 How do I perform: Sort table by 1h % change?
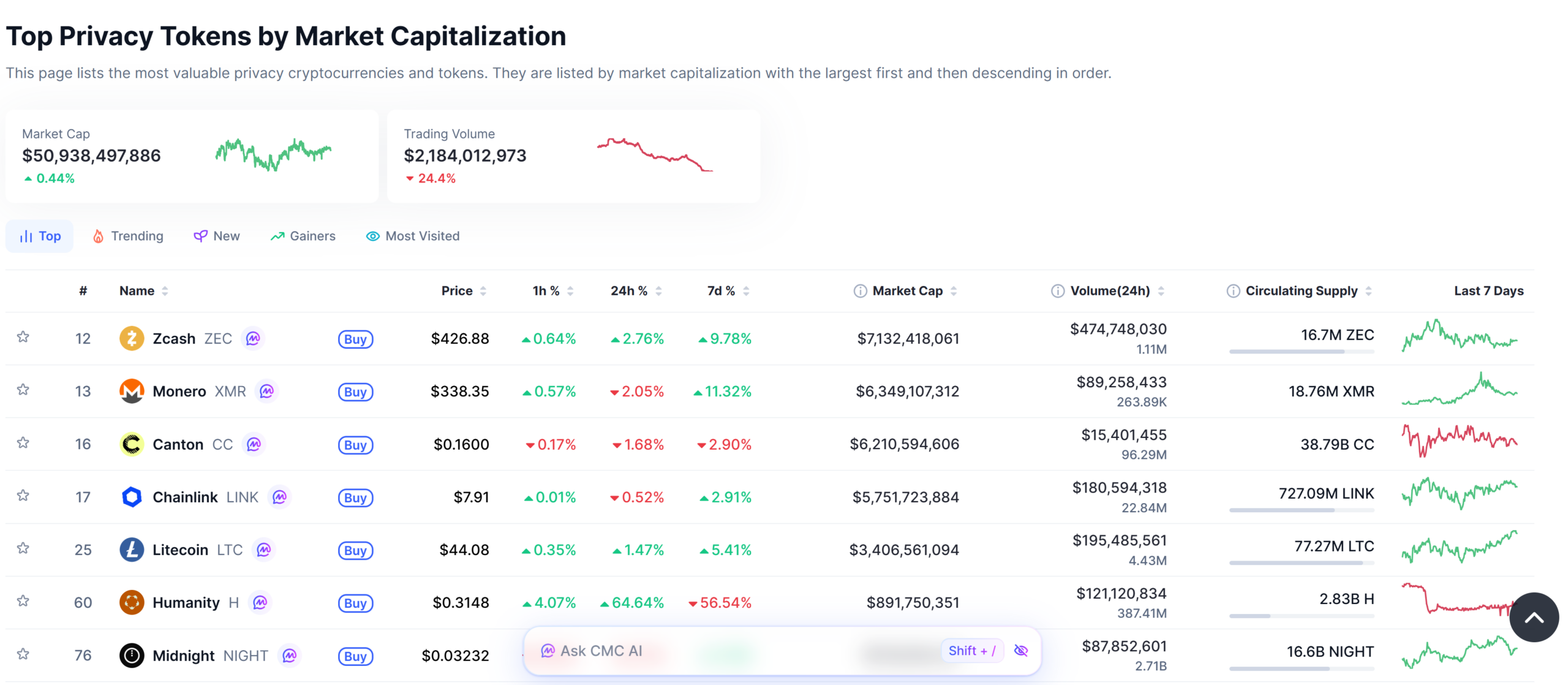(552, 291)
